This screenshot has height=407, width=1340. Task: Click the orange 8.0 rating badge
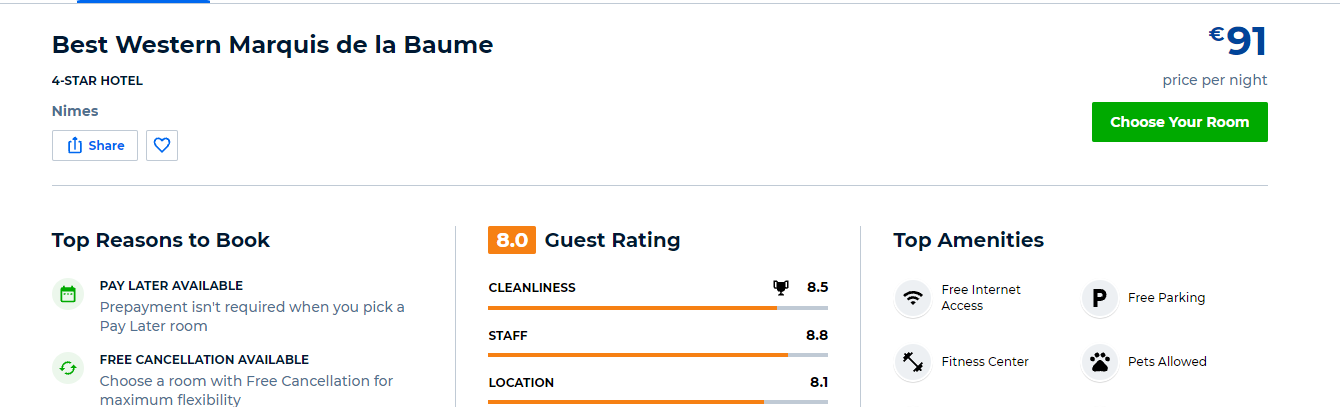512,240
